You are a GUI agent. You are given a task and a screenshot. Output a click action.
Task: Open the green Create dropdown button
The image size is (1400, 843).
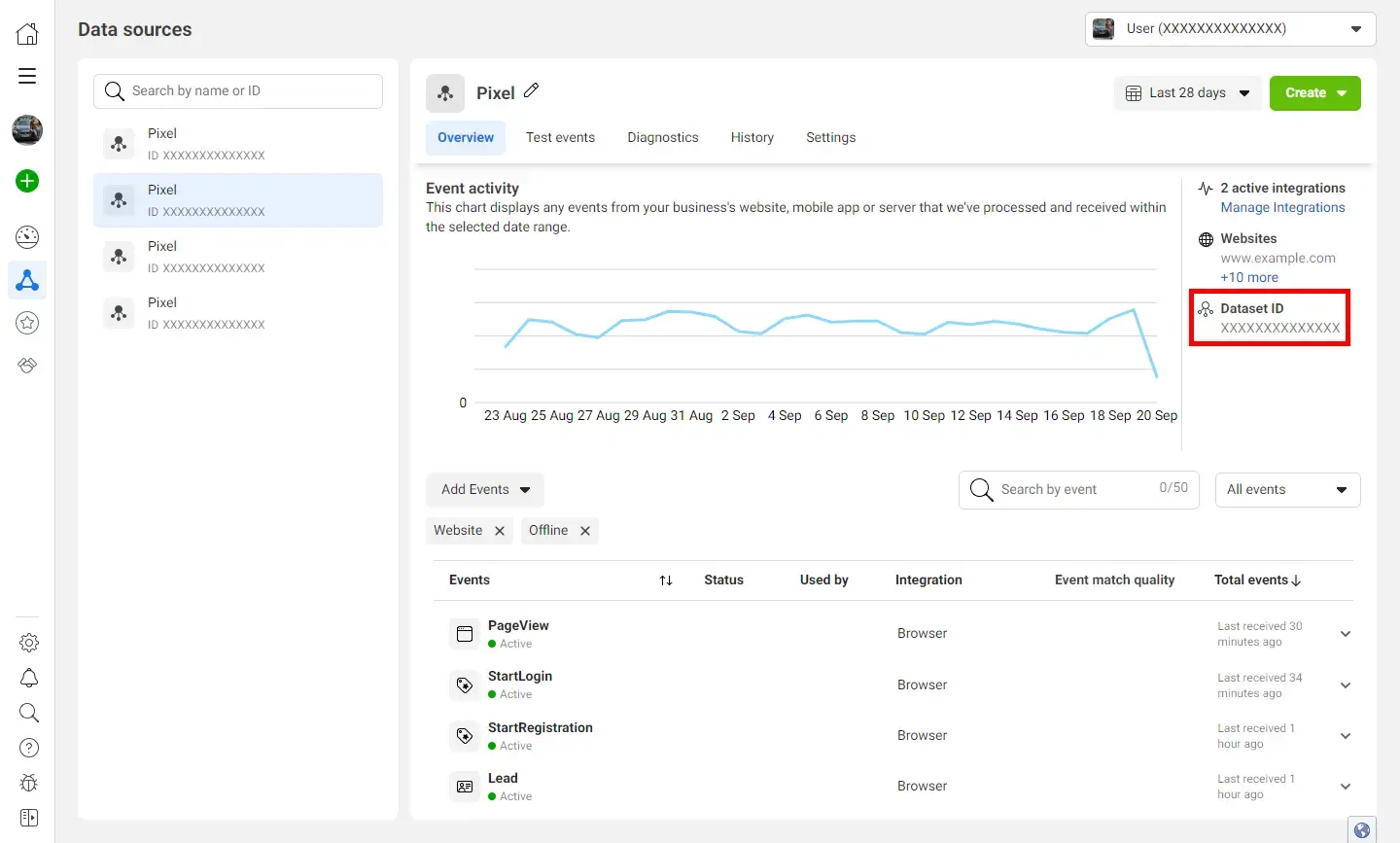[x=1315, y=93]
